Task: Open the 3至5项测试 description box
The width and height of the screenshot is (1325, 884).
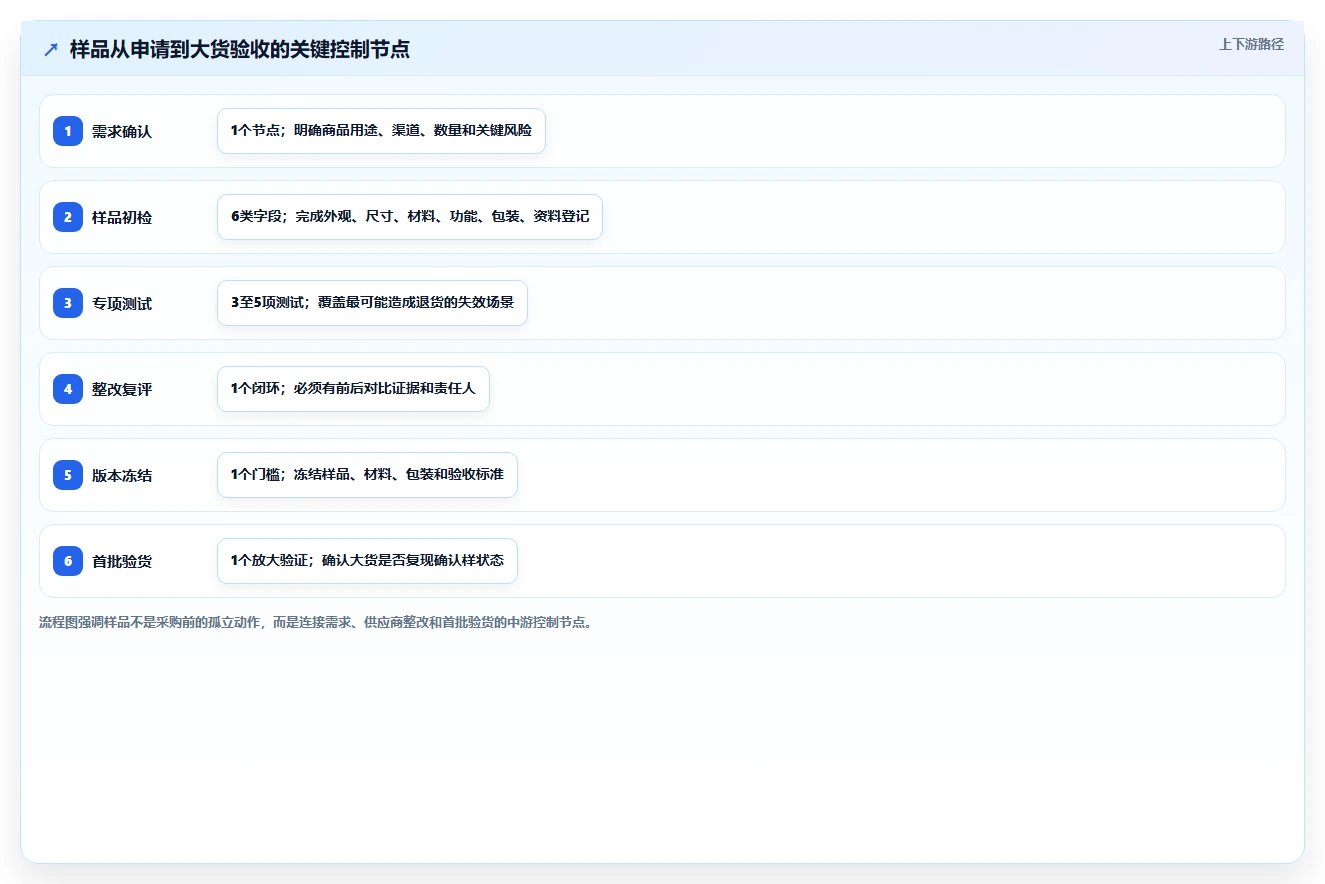Action: point(372,303)
